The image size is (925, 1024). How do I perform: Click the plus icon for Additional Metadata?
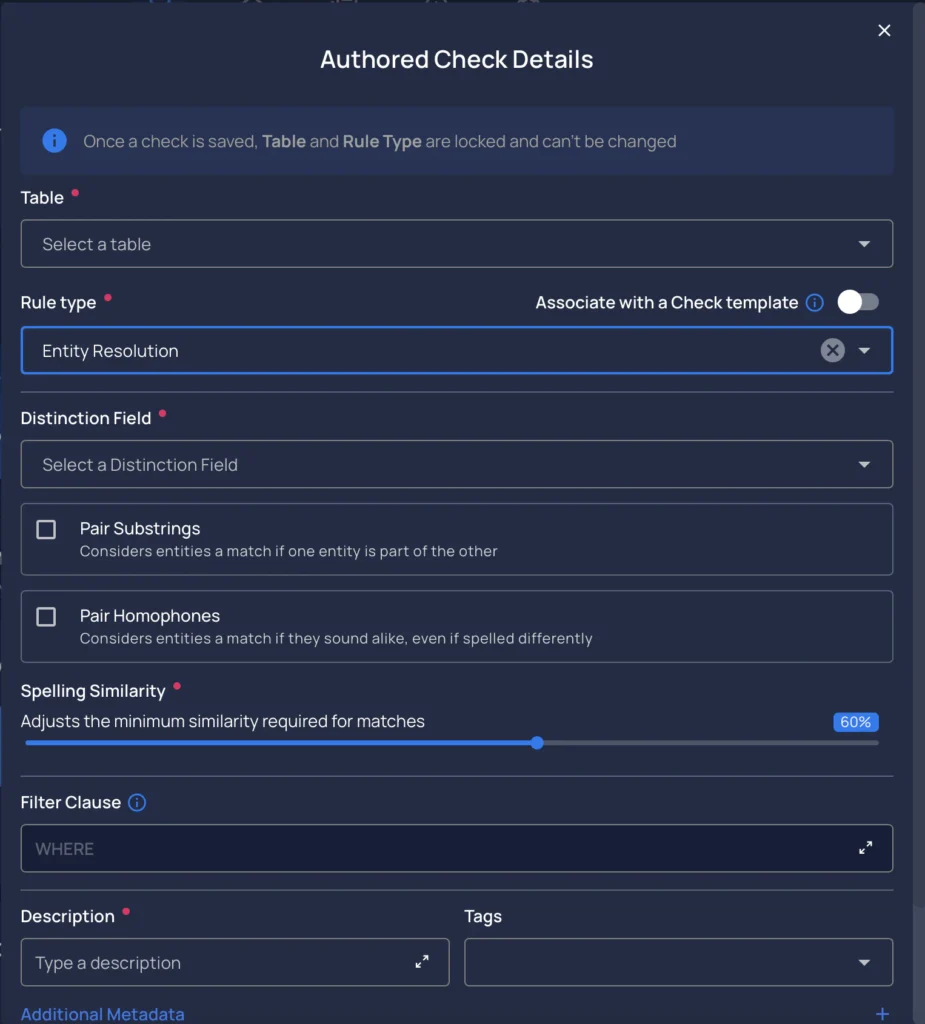882,1014
